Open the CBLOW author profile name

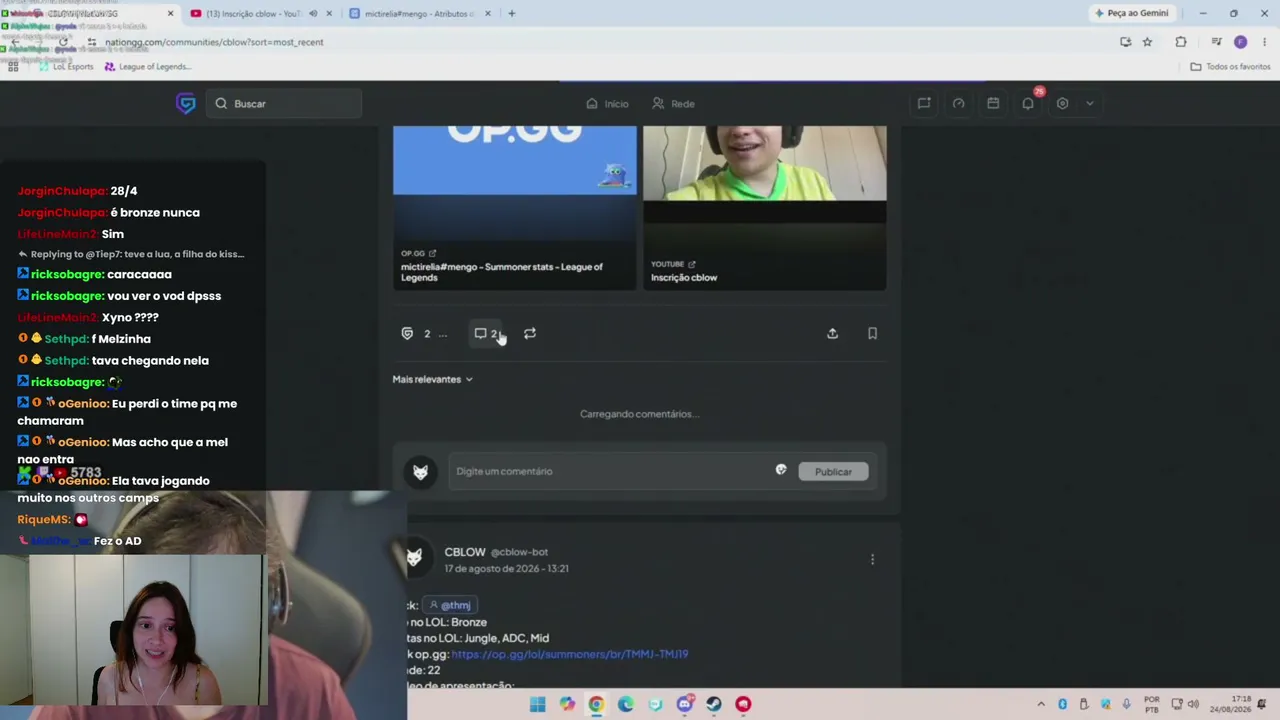pos(465,552)
